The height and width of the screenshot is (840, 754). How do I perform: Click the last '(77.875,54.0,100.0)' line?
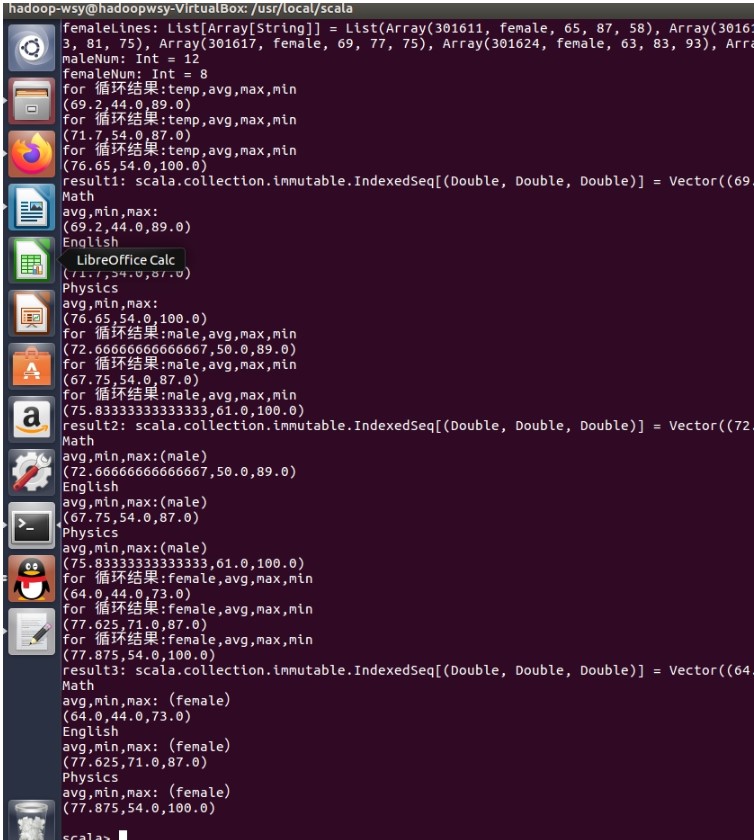(x=139, y=808)
